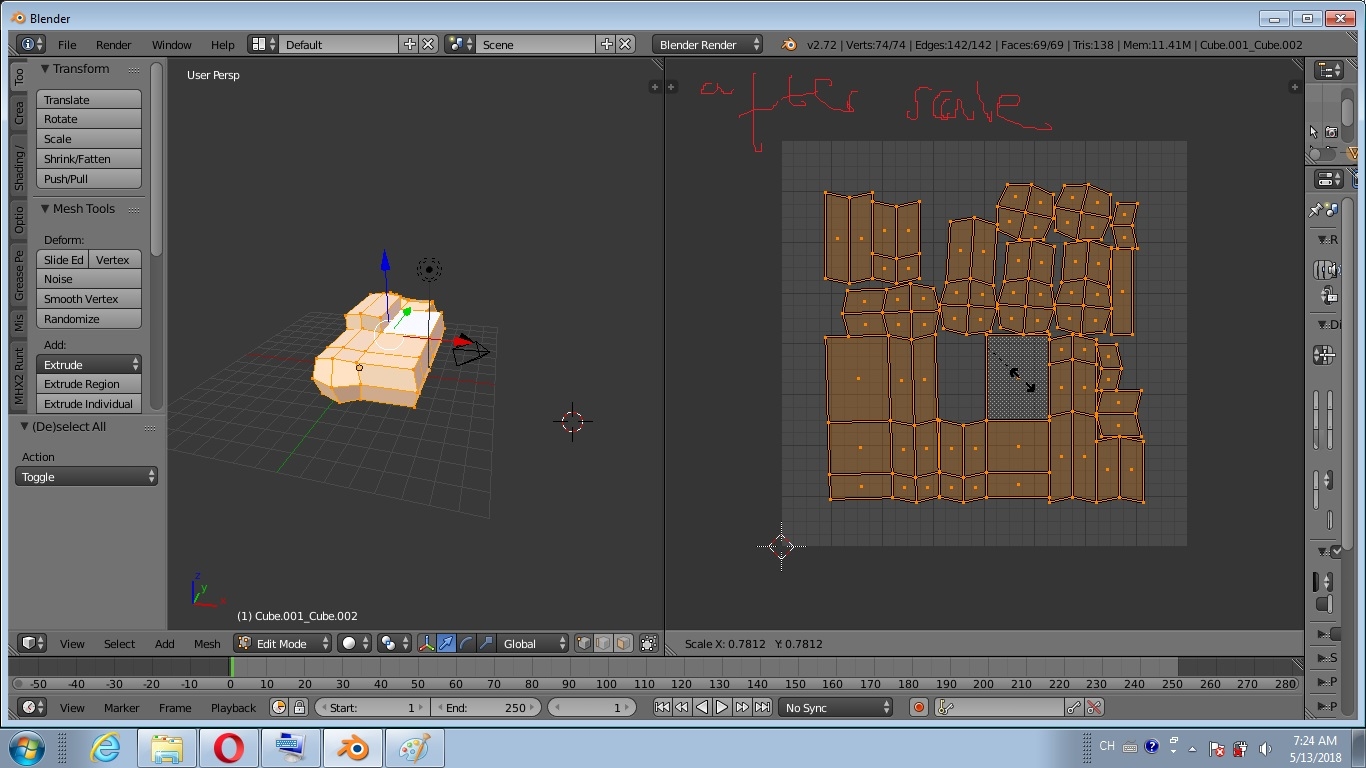Screen dimensions: 1366x768
Task: Toggle the timeline range lock icon
Action: tap(299, 707)
